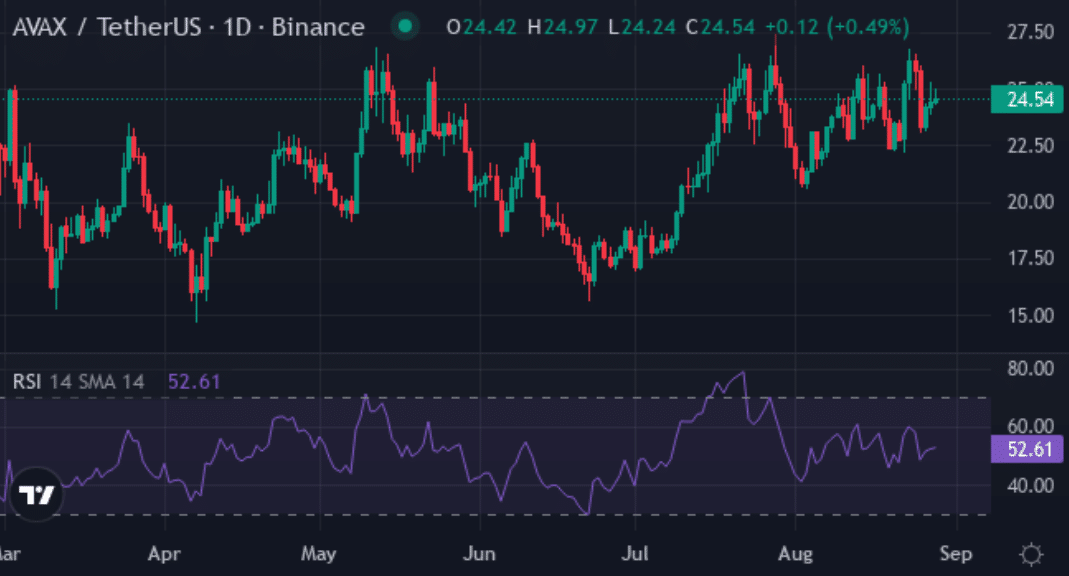This screenshot has width=1069, height=576.
Task: Click the Sep label on time axis
Action: tap(956, 554)
